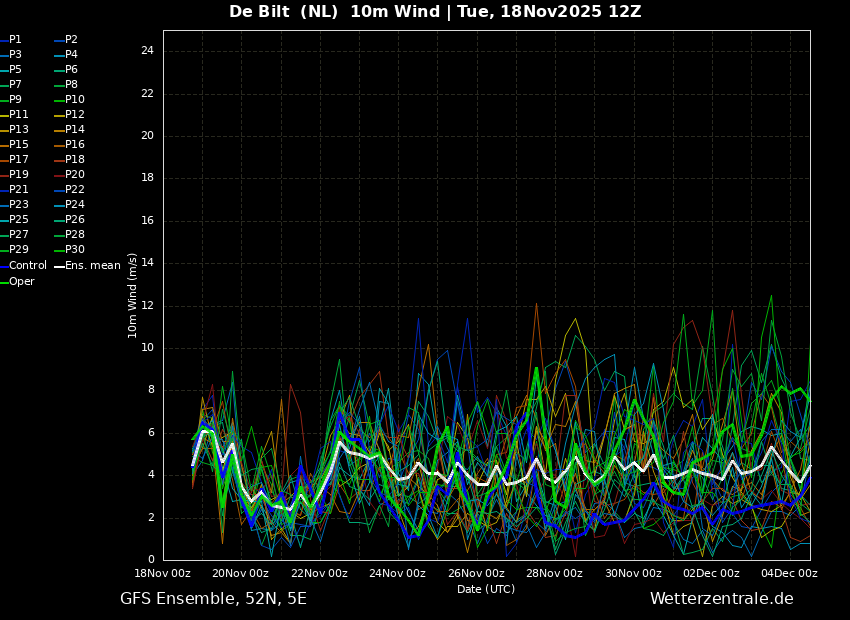Click the P19 red legend line
This screenshot has height=620, width=850.
pos(4,176)
